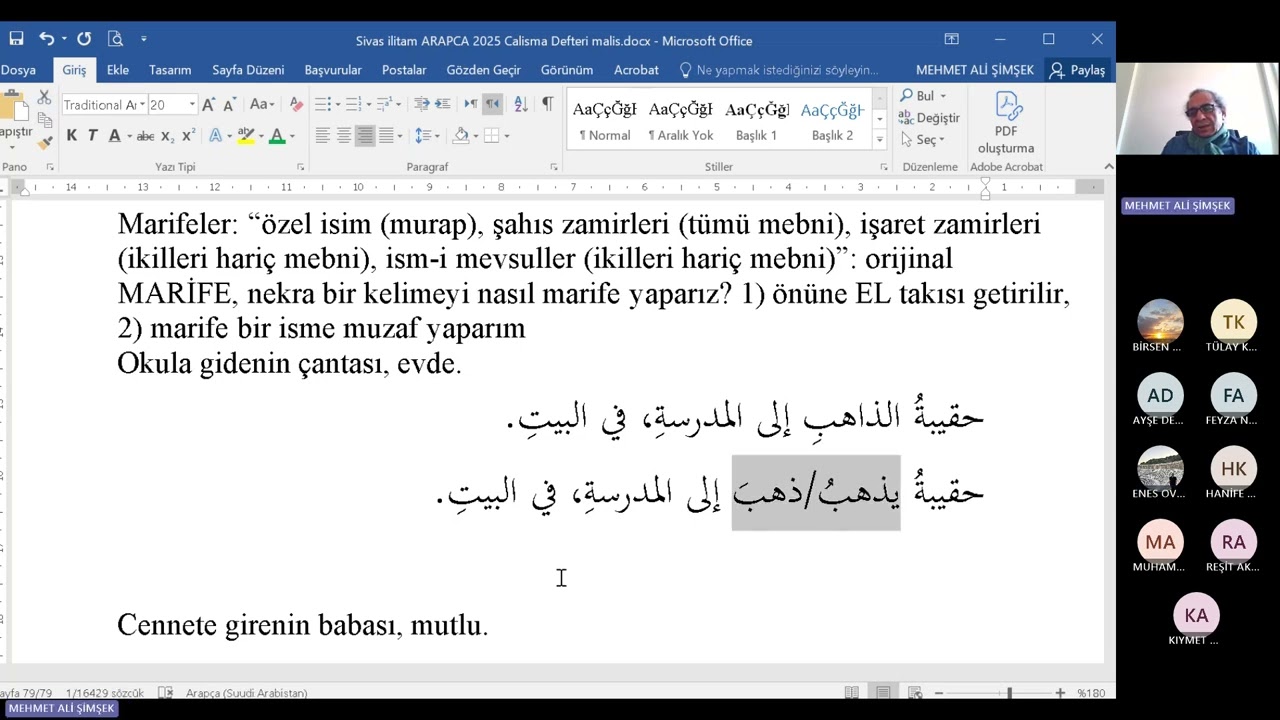Viewport: 1280px width, 720px height.
Task: Apply bulleted list
Action: point(322,104)
